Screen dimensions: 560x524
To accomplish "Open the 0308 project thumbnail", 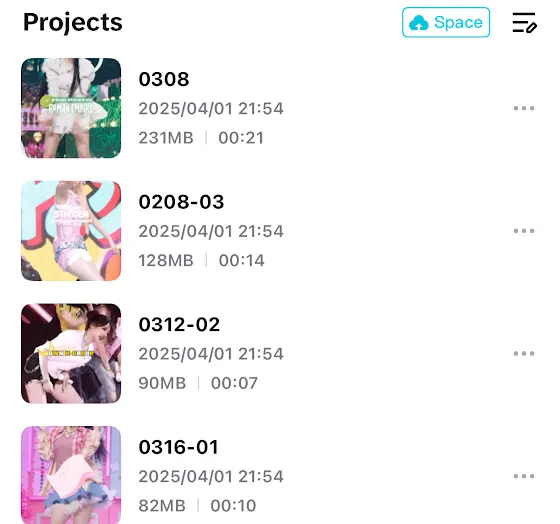I will [x=71, y=108].
